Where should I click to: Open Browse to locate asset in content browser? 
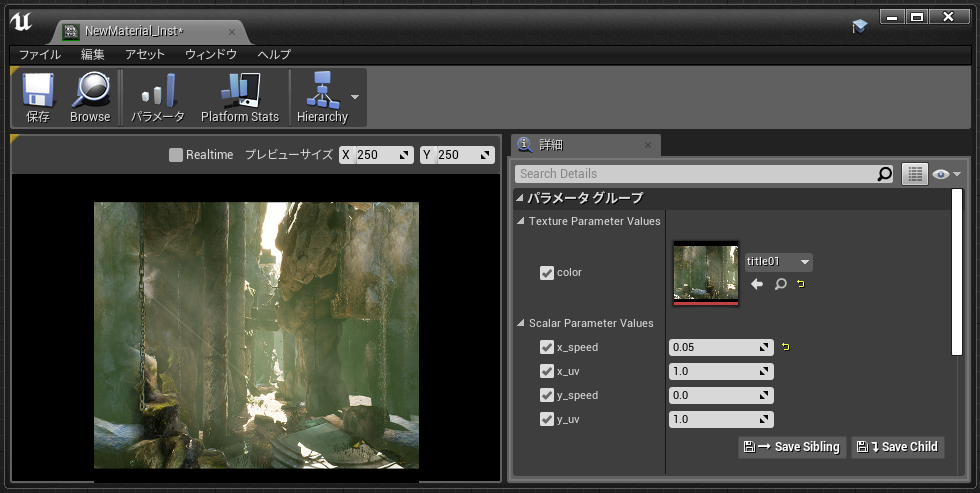pyautogui.click(x=90, y=98)
